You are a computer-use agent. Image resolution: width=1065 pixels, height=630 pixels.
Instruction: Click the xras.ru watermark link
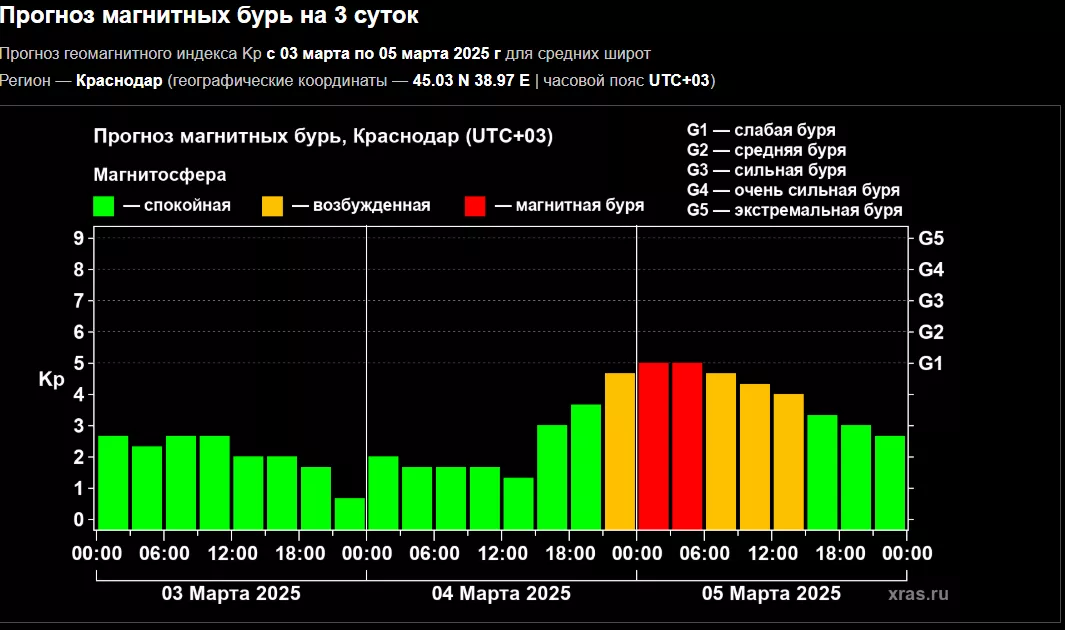917,593
